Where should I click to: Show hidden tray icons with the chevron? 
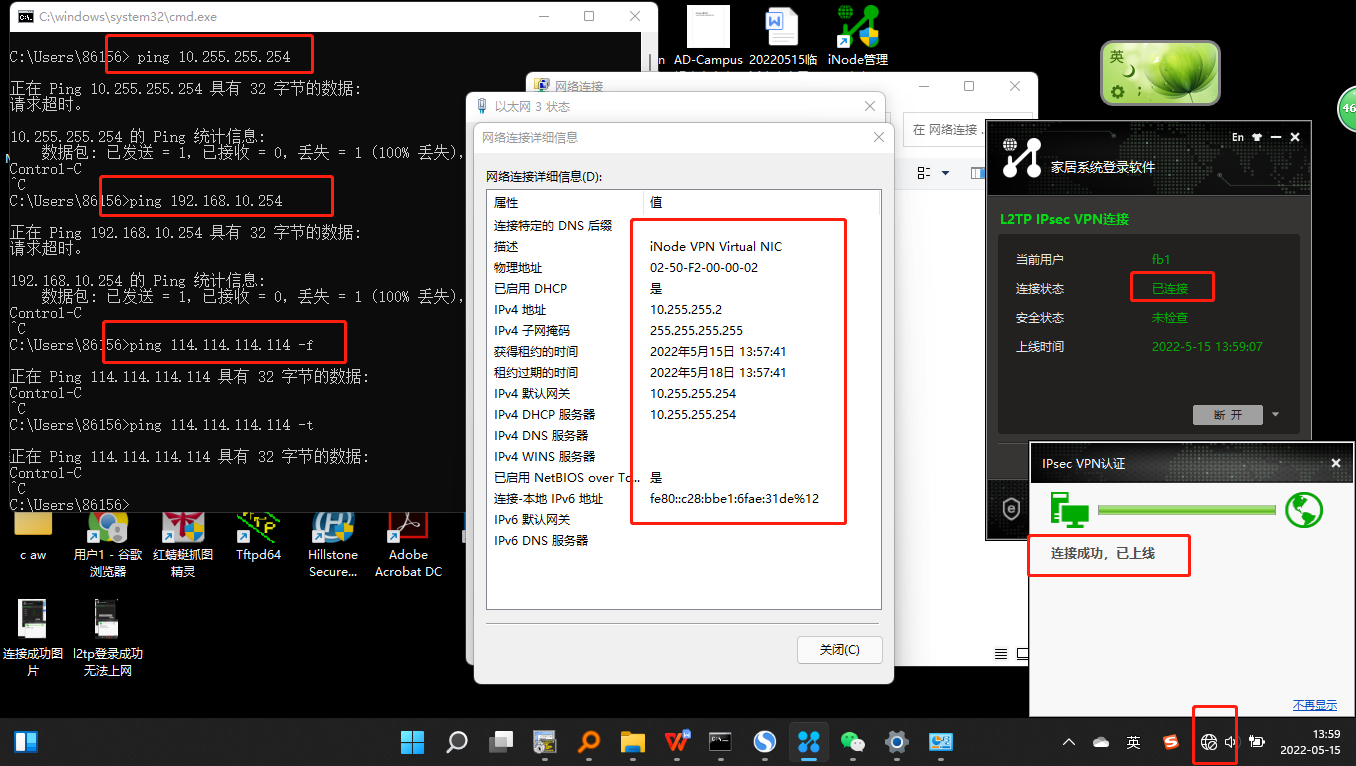pos(1069,742)
